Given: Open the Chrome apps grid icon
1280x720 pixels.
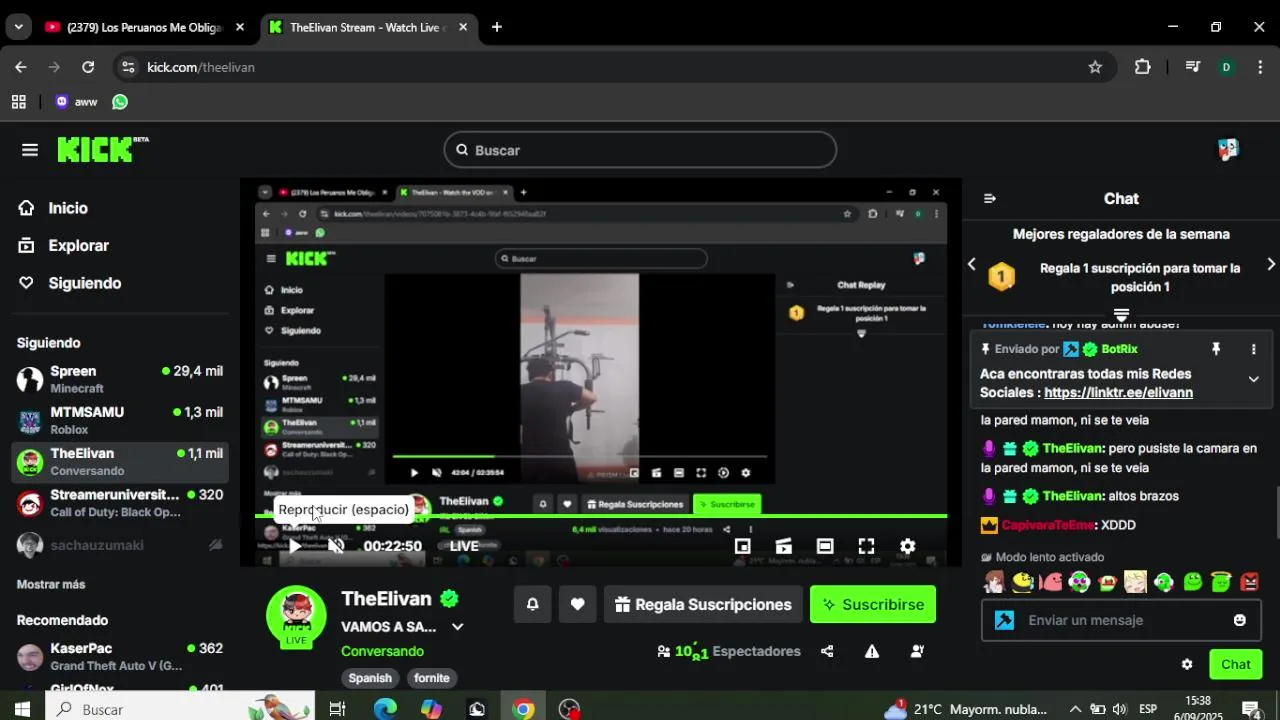Looking at the screenshot, I should click(18, 102).
